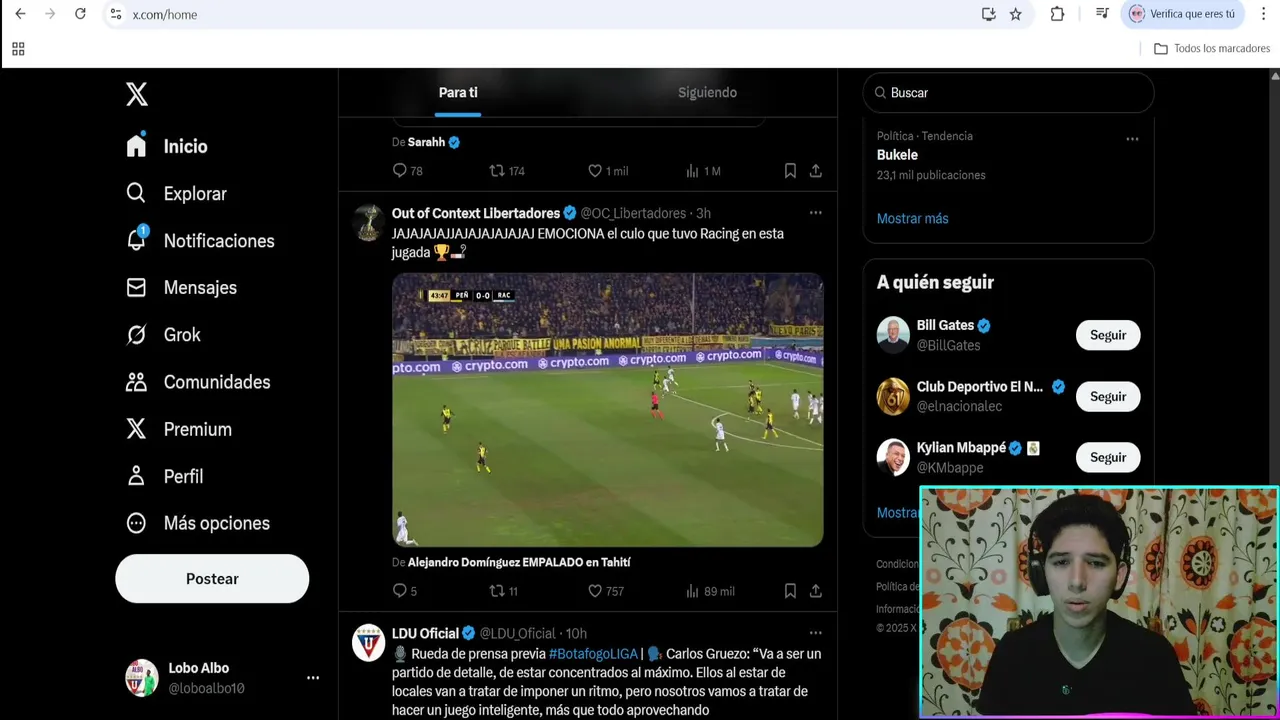
Task: Click Lobo Albo profile avatar
Action: 142,678
